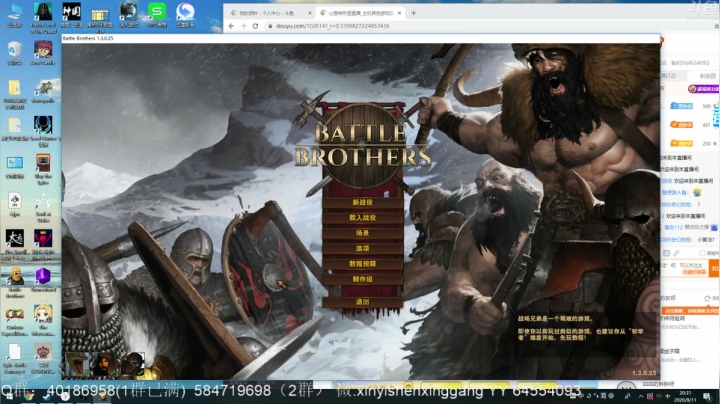Open the blue circular arrow app shortcut

tap(185, 15)
